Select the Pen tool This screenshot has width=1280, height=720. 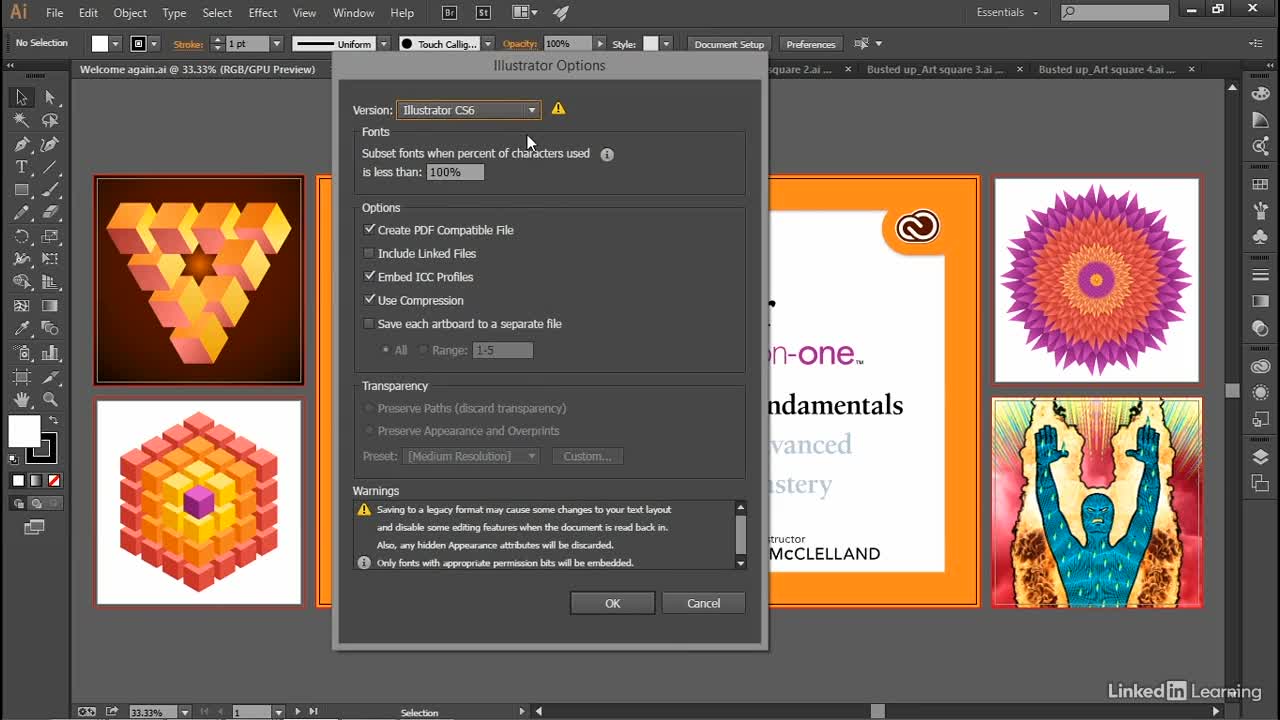(21, 144)
